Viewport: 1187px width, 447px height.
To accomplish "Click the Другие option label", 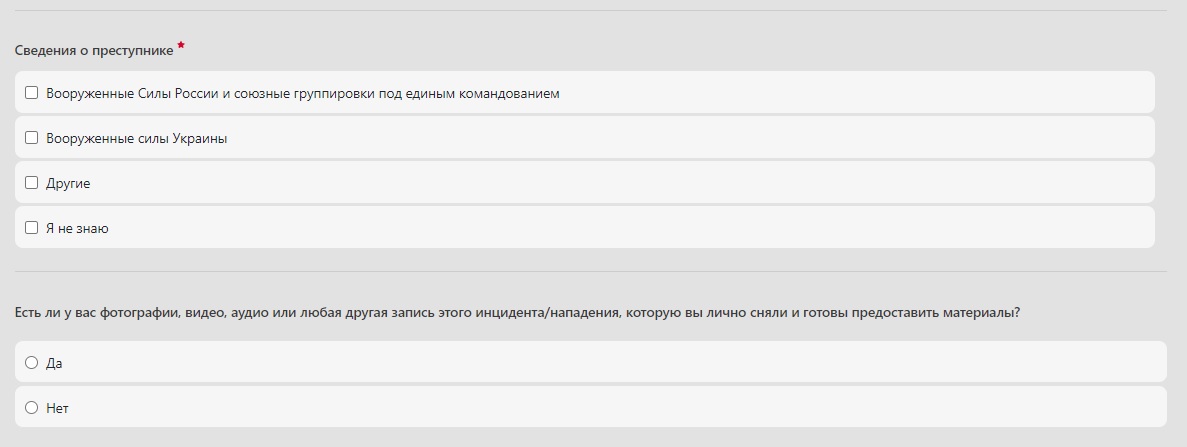I will point(68,183).
